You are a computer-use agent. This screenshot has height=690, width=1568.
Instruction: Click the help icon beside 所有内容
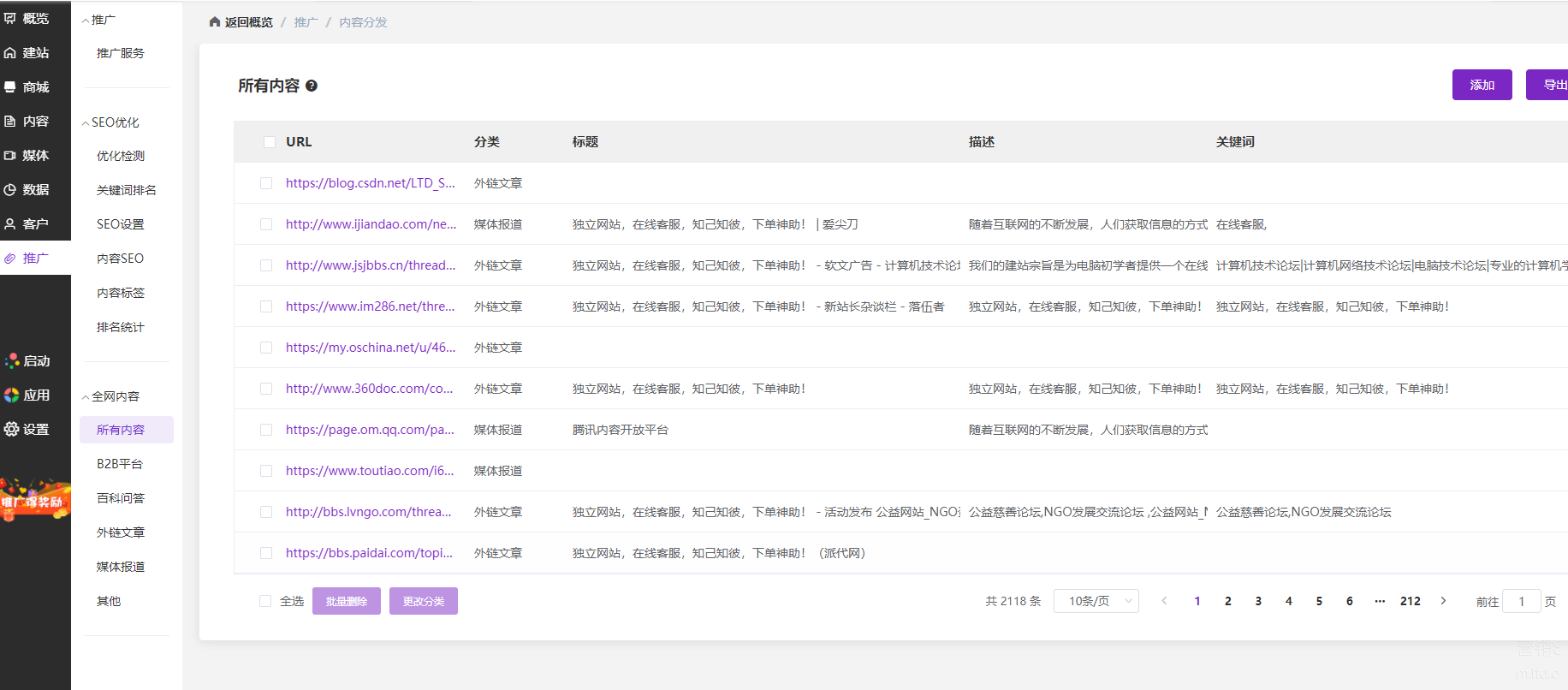(x=312, y=86)
